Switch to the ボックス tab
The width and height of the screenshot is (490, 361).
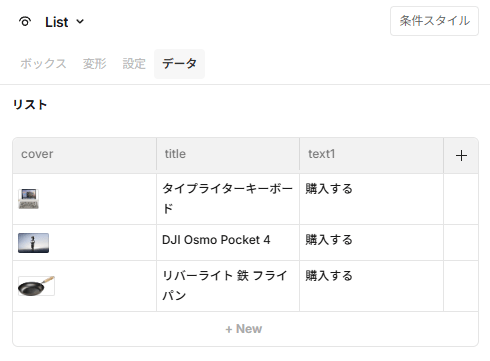(x=43, y=64)
